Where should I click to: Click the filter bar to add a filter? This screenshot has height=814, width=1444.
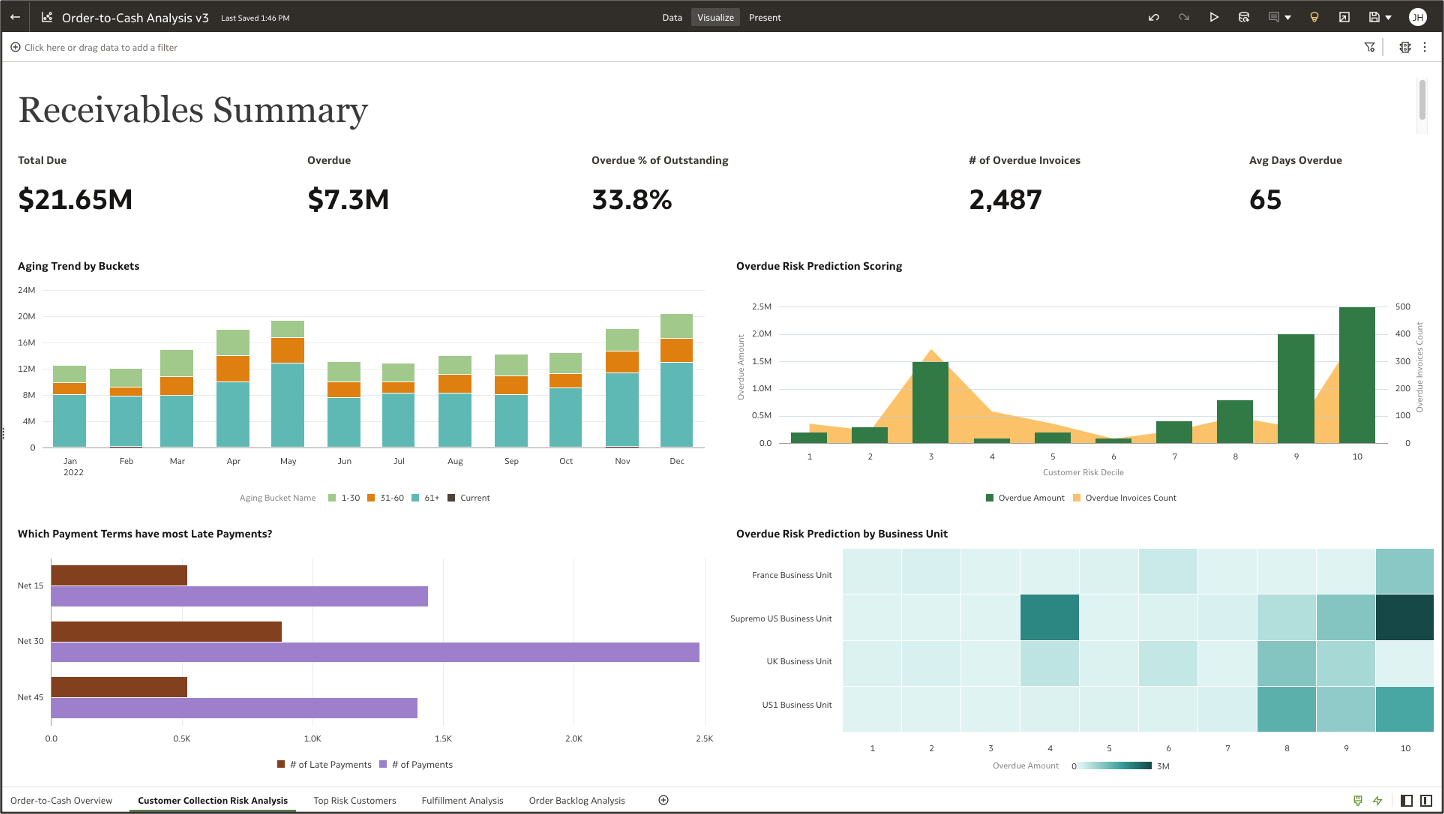100,47
